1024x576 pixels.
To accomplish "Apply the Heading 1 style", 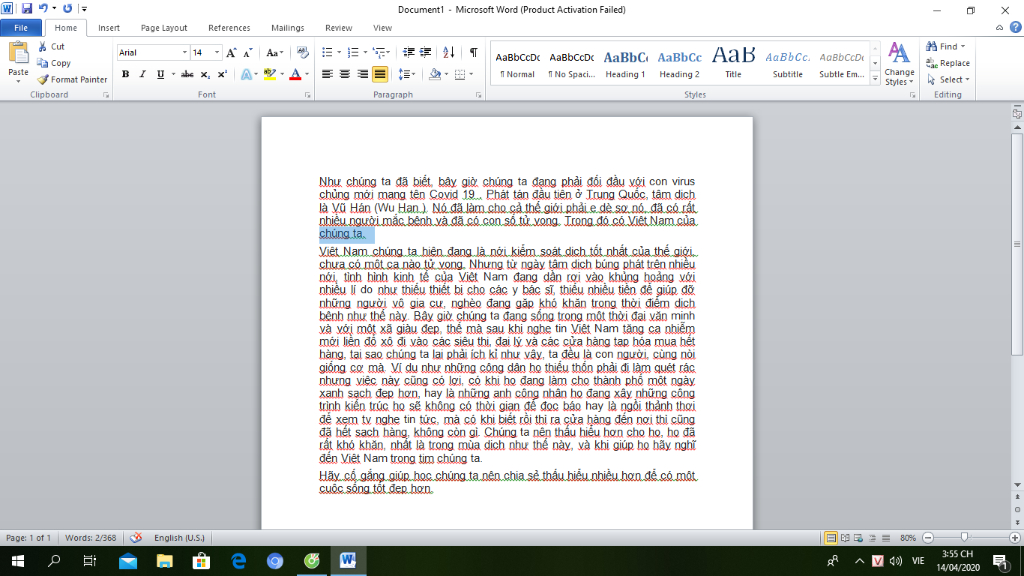I will pyautogui.click(x=625, y=63).
